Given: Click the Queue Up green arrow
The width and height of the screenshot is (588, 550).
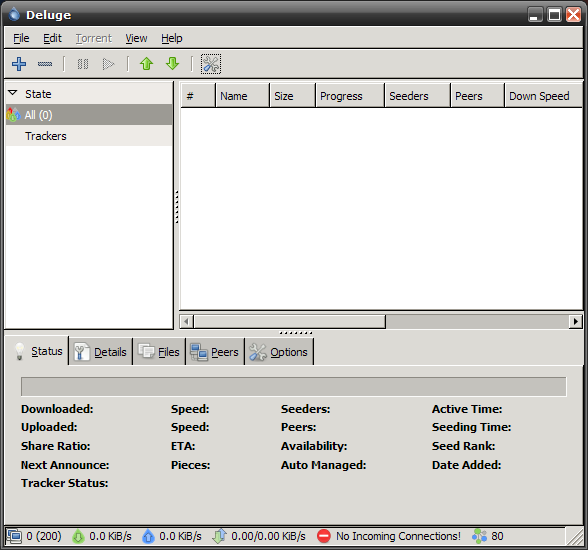Looking at the screenshot, I should (x=146, y=64).
